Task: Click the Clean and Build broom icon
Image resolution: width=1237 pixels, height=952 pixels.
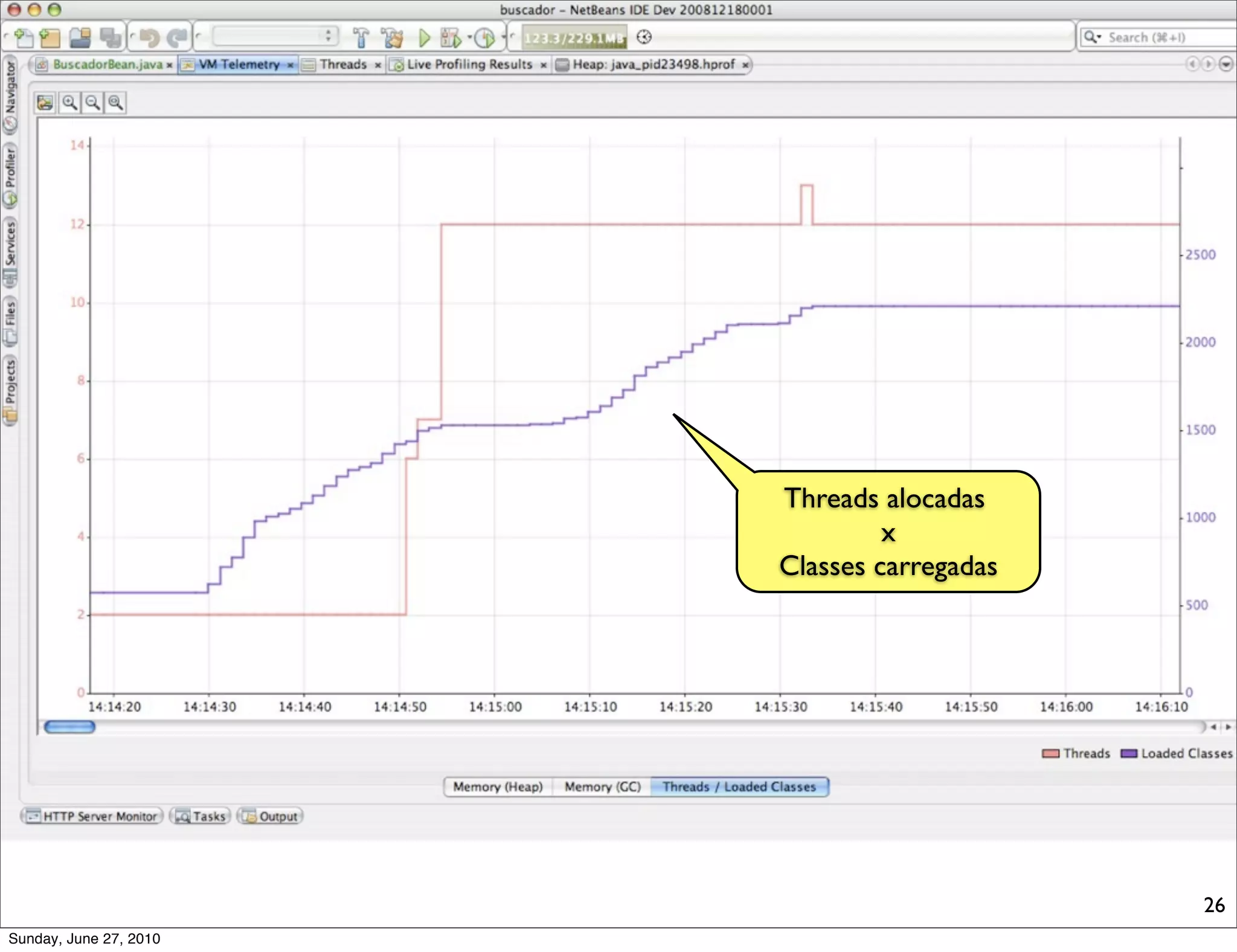Action: 392,38
